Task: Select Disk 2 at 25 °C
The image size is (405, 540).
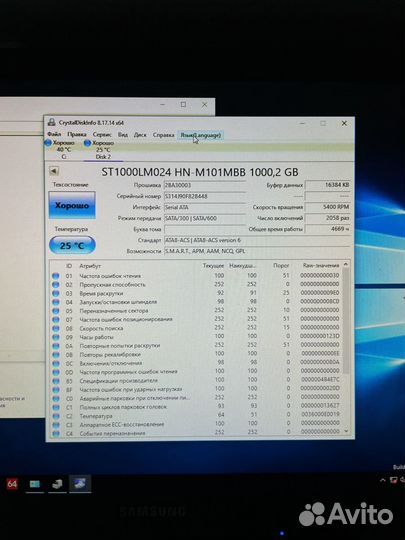Action: (x=103, y=150)
